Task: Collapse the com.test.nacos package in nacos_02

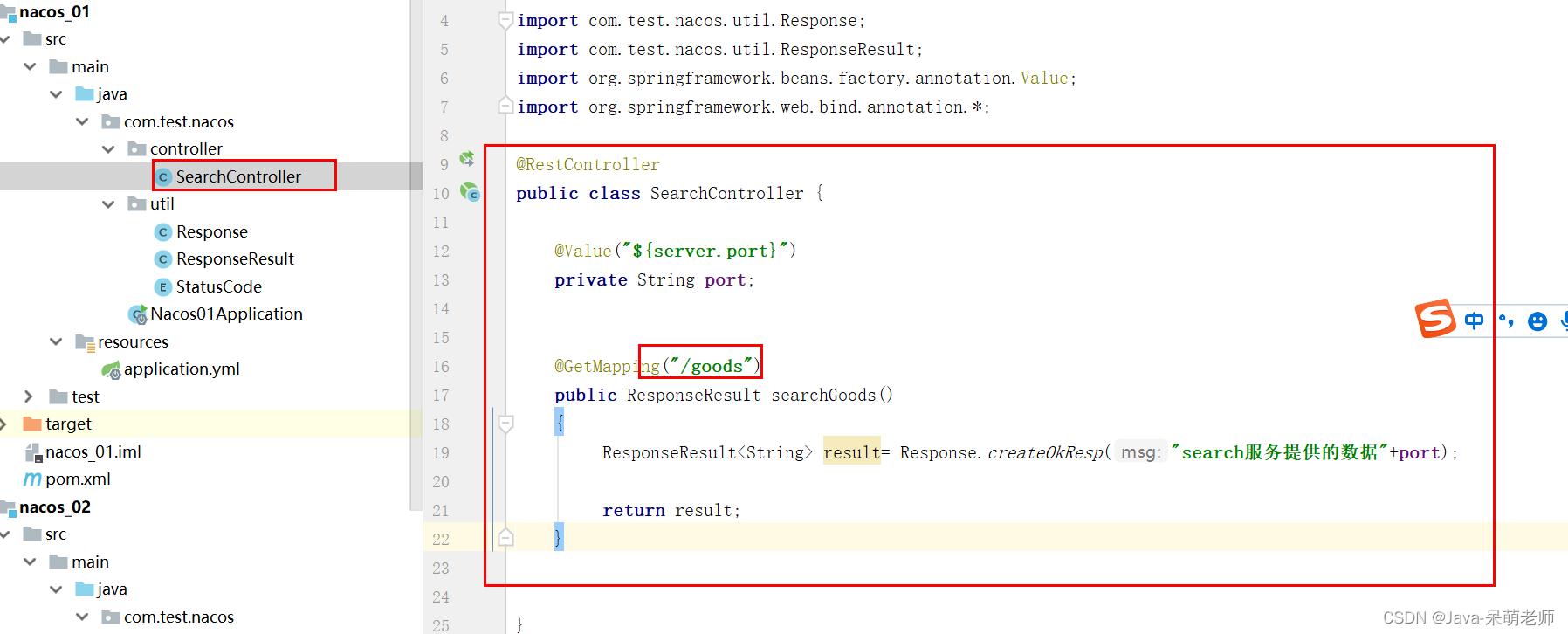Action: 82,617
